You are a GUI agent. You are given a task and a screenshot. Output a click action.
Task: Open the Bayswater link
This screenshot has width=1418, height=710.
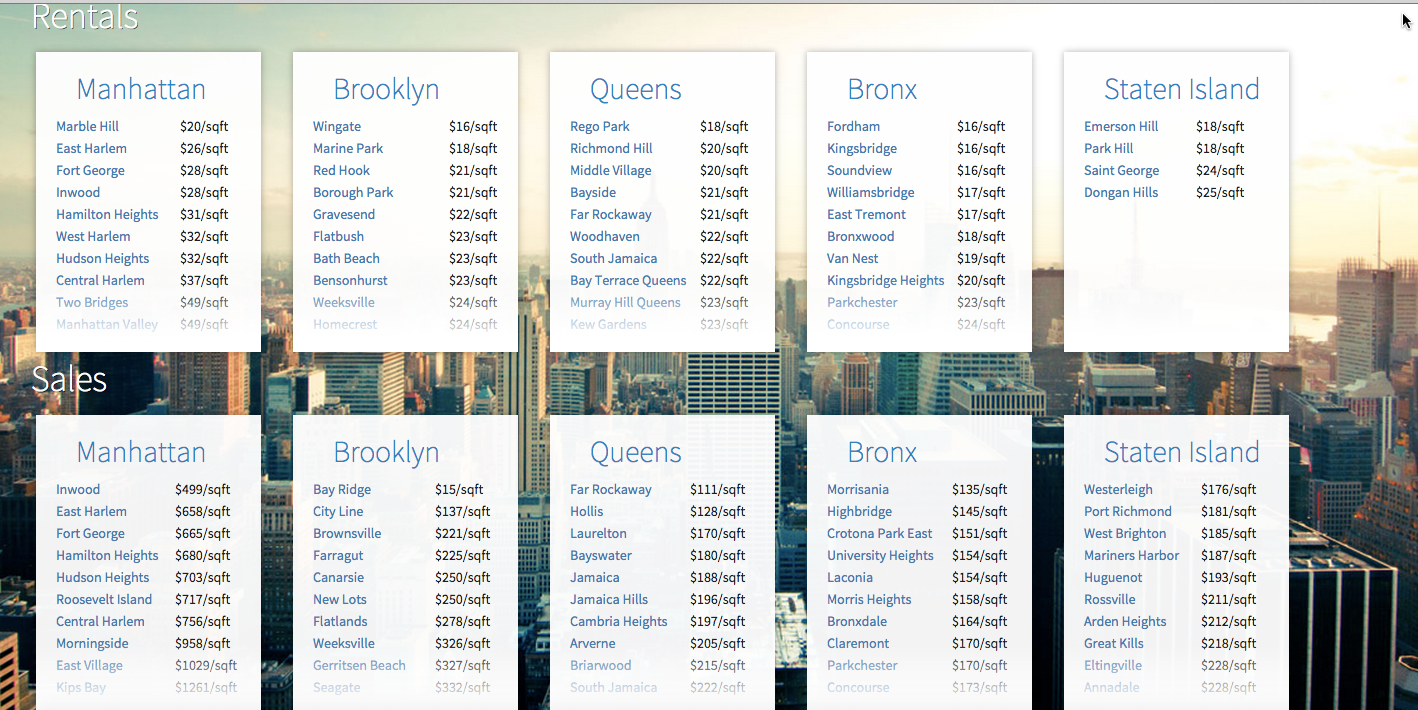601,555
